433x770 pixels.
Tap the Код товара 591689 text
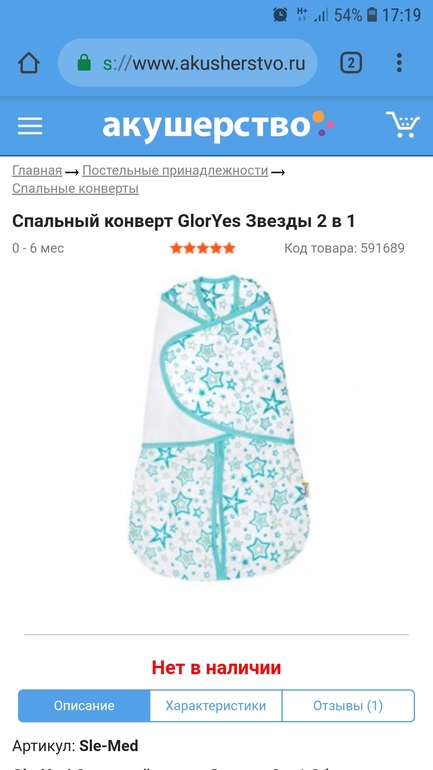point(344,248)
